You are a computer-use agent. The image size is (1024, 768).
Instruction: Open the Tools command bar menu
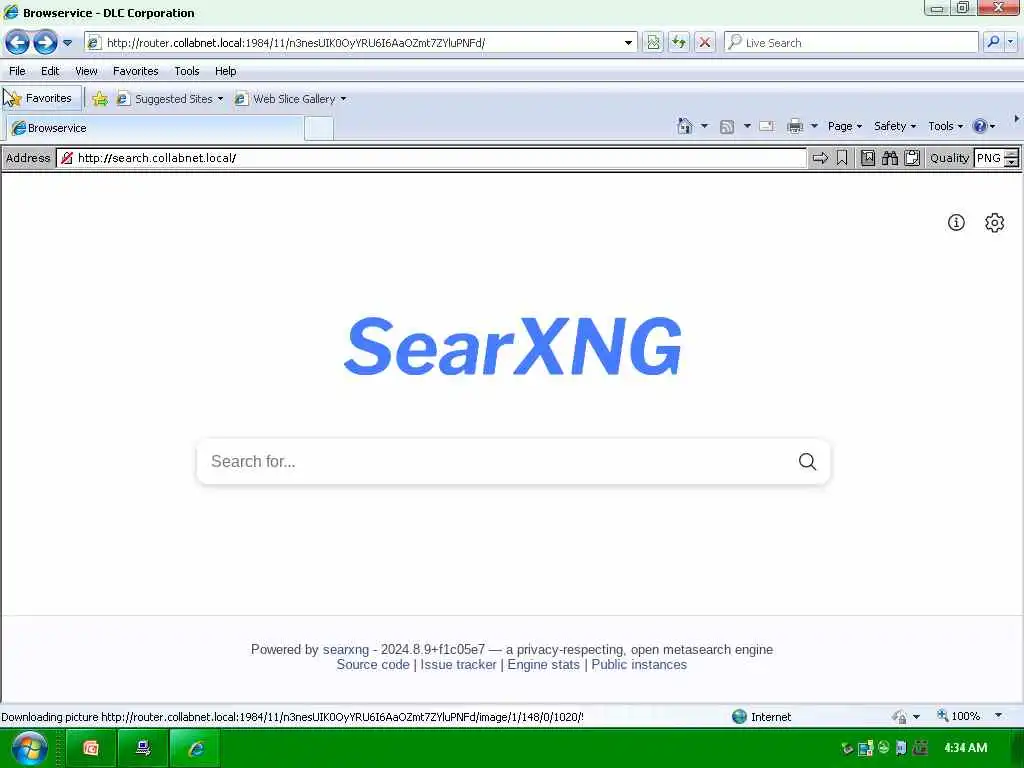946,126
